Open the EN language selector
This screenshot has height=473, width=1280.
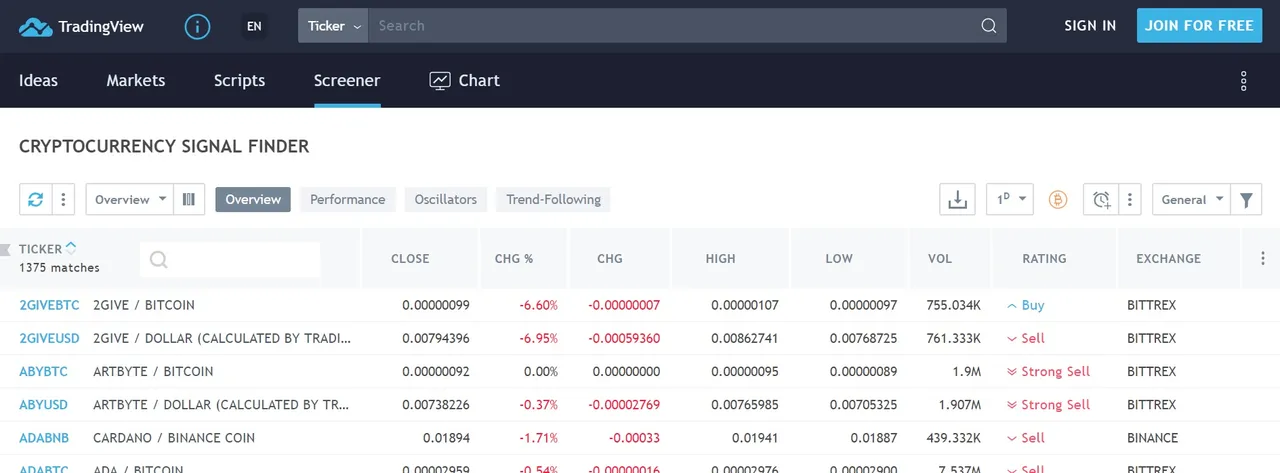254,27
